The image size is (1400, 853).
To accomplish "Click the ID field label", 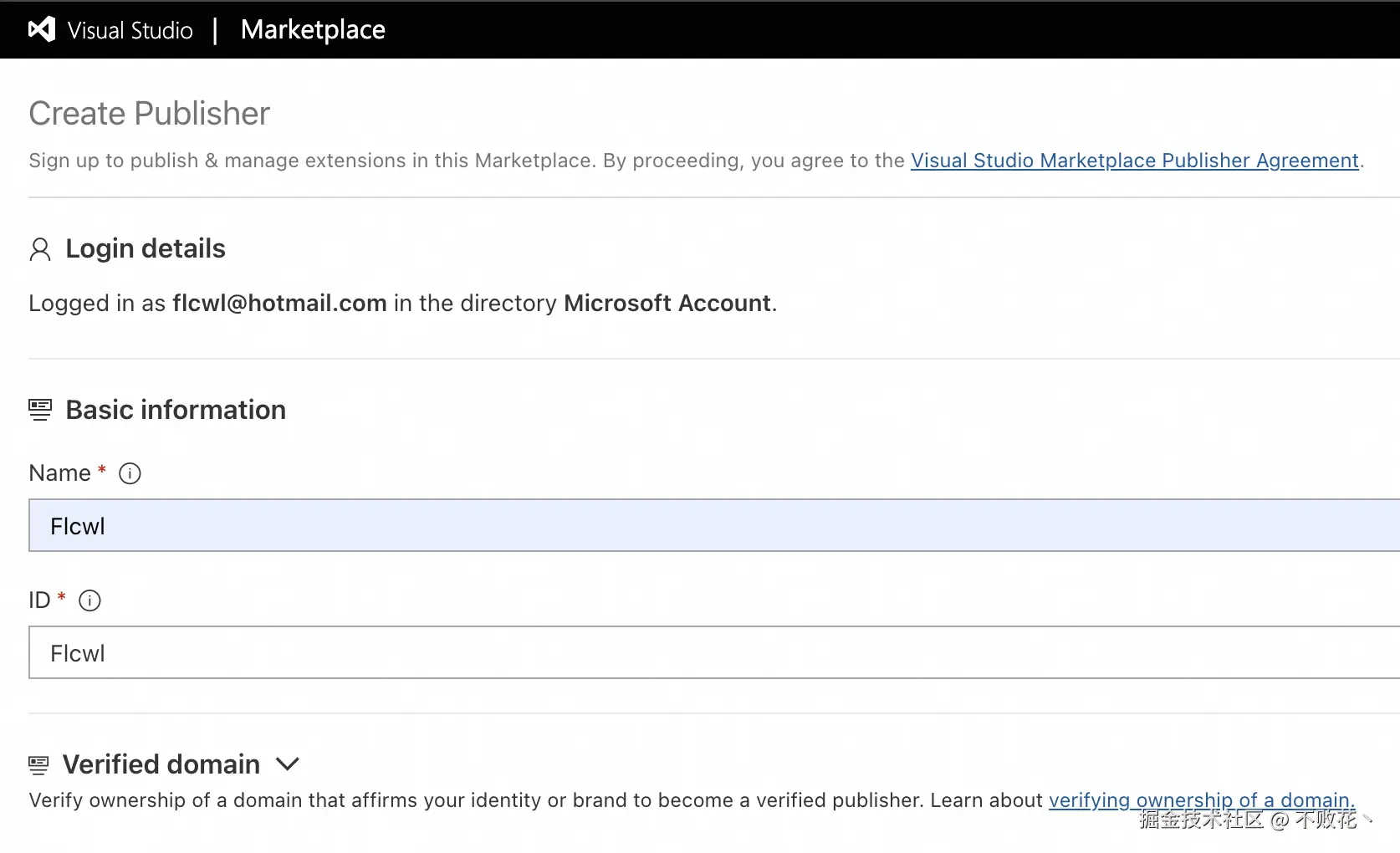I will [39, 600].
